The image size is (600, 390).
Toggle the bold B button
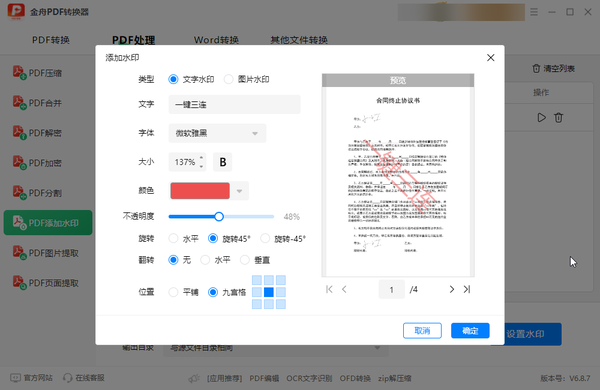(x=222, y=162)
